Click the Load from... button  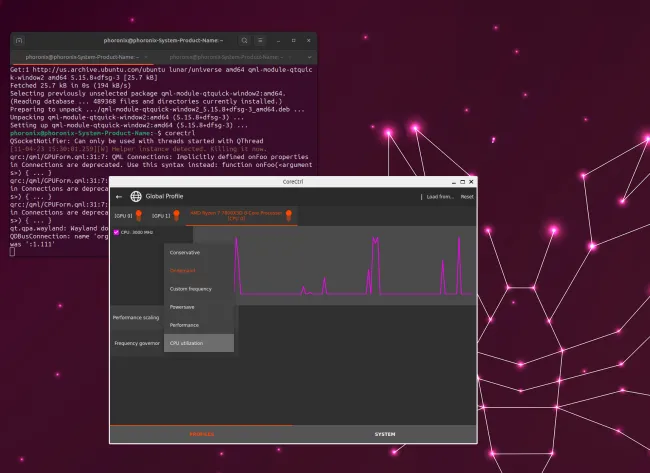click(x=440, y=196)
